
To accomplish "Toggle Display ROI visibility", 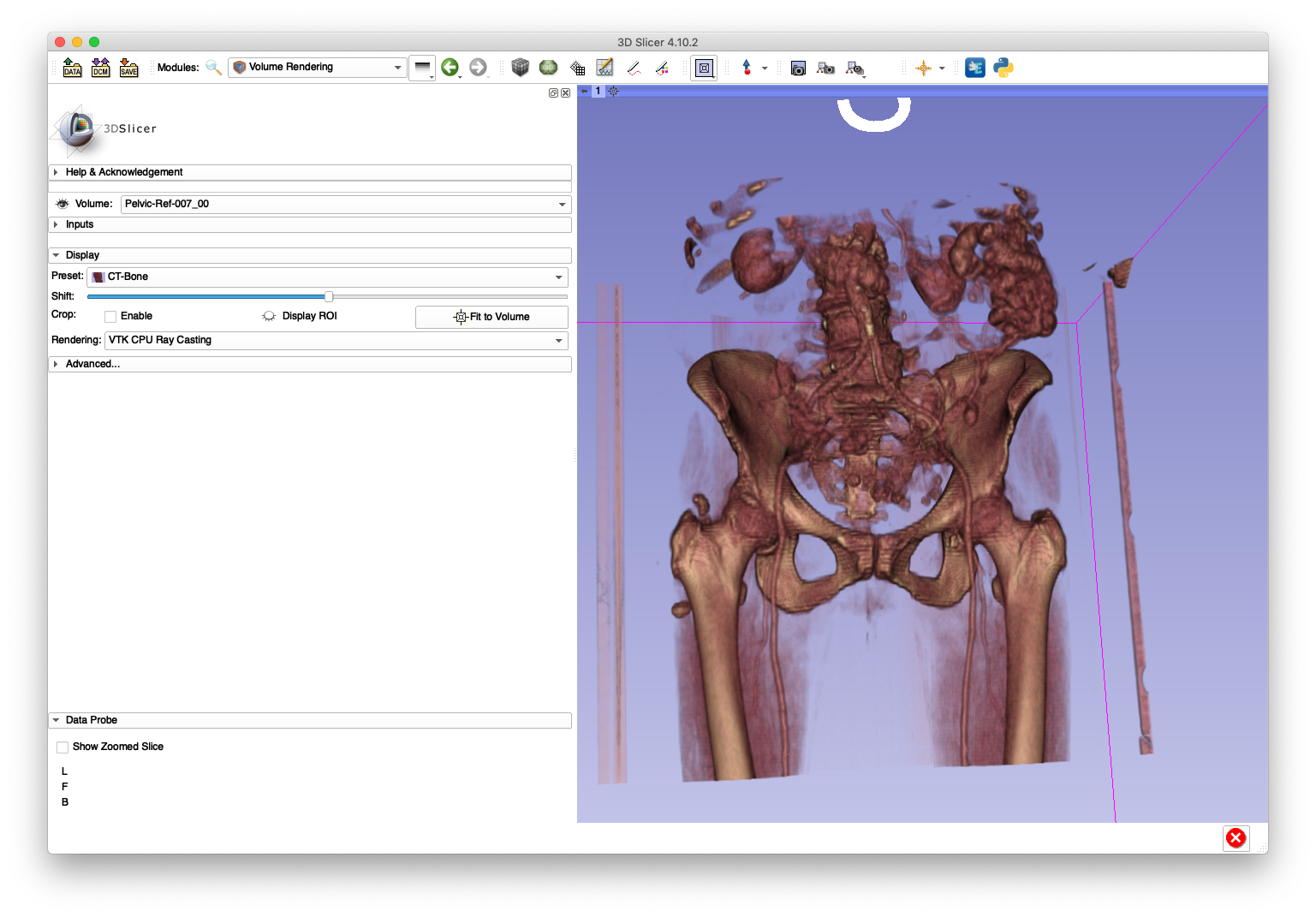I will tap(269, 316).
